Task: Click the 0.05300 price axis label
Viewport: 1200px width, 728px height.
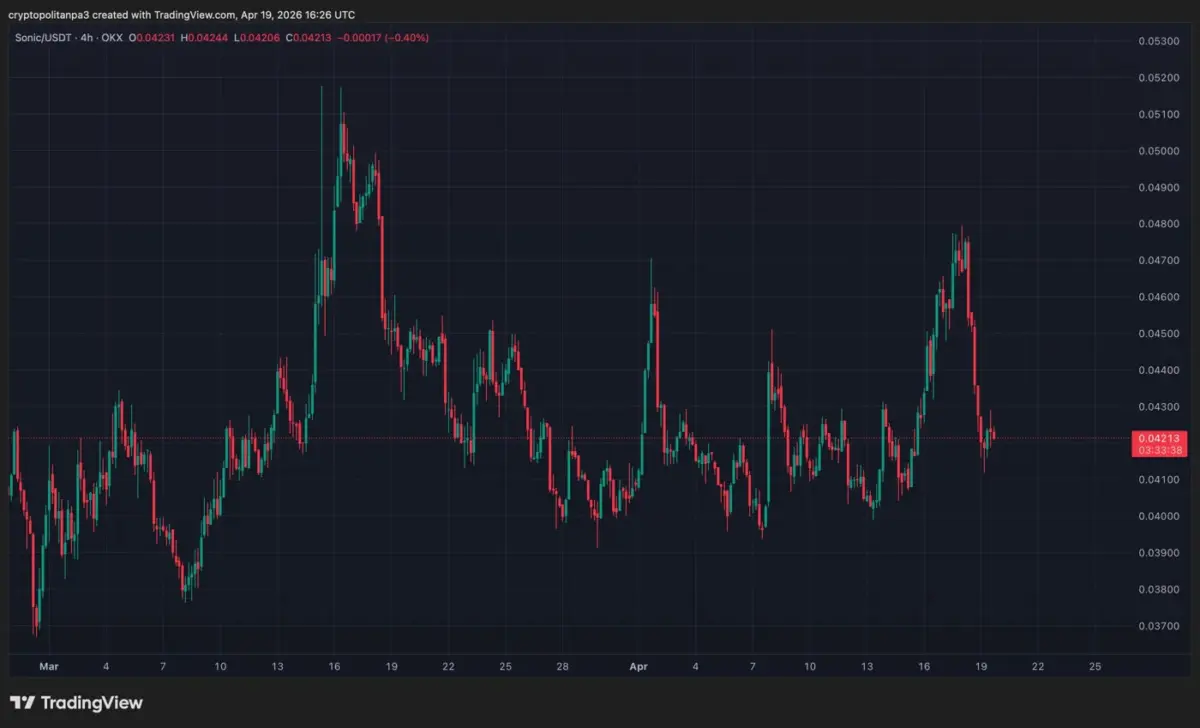Action: 1158,41
